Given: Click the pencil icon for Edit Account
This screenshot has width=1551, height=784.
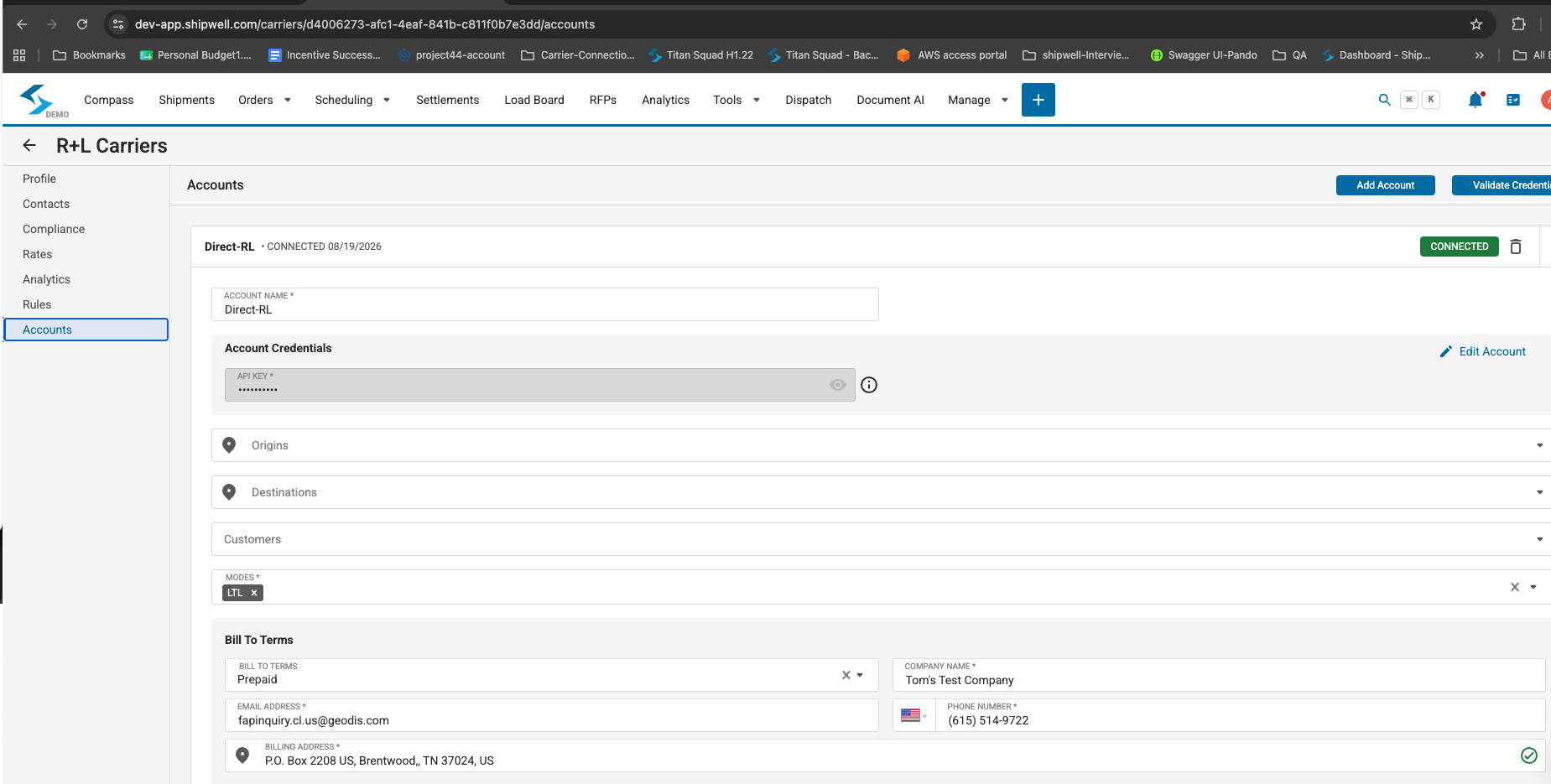Looking at the screenshot, I should [1445, 351].
